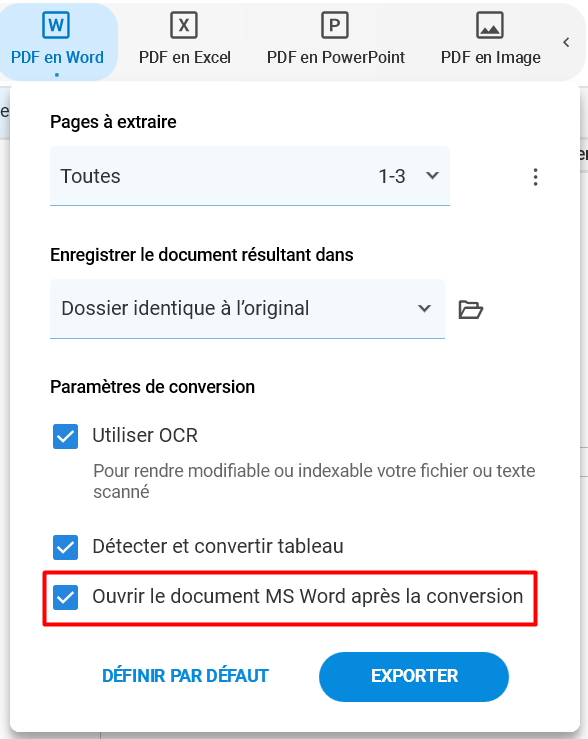Screen dimensions: 588x739
Task: Click the Toutes pages selection text
Action: tap(90, 176)
